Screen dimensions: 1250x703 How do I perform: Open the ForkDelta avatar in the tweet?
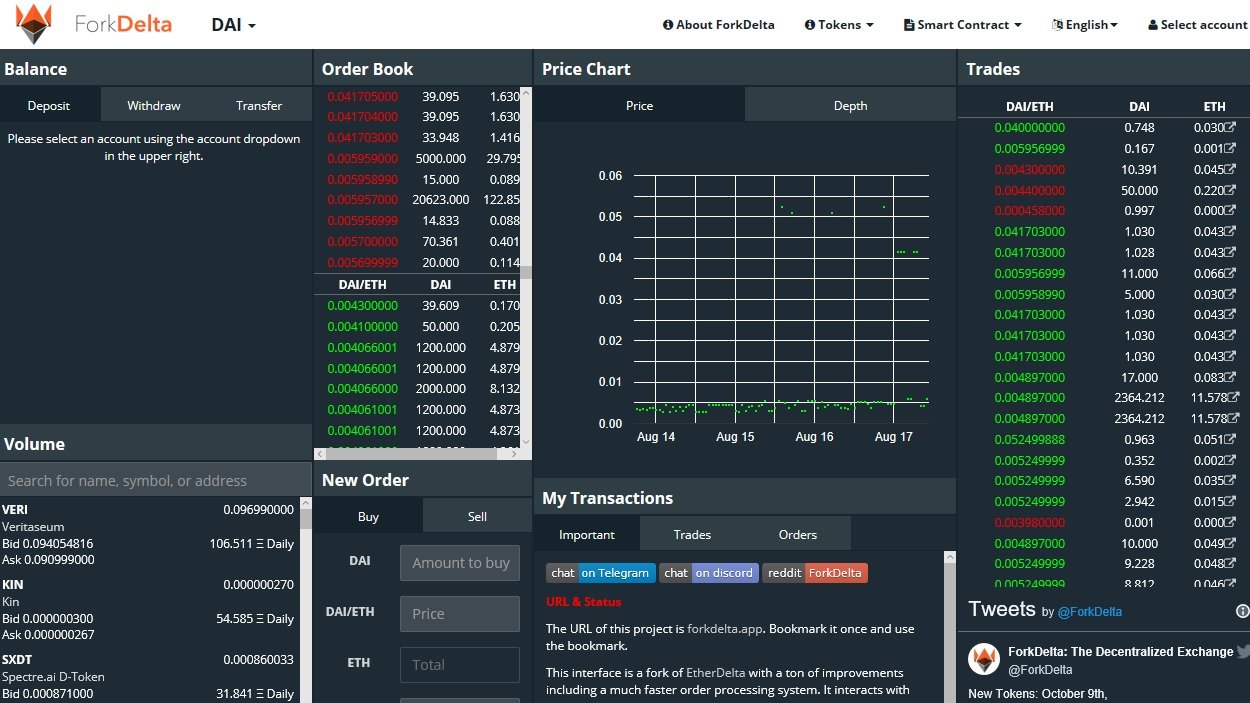click(984, 659)
